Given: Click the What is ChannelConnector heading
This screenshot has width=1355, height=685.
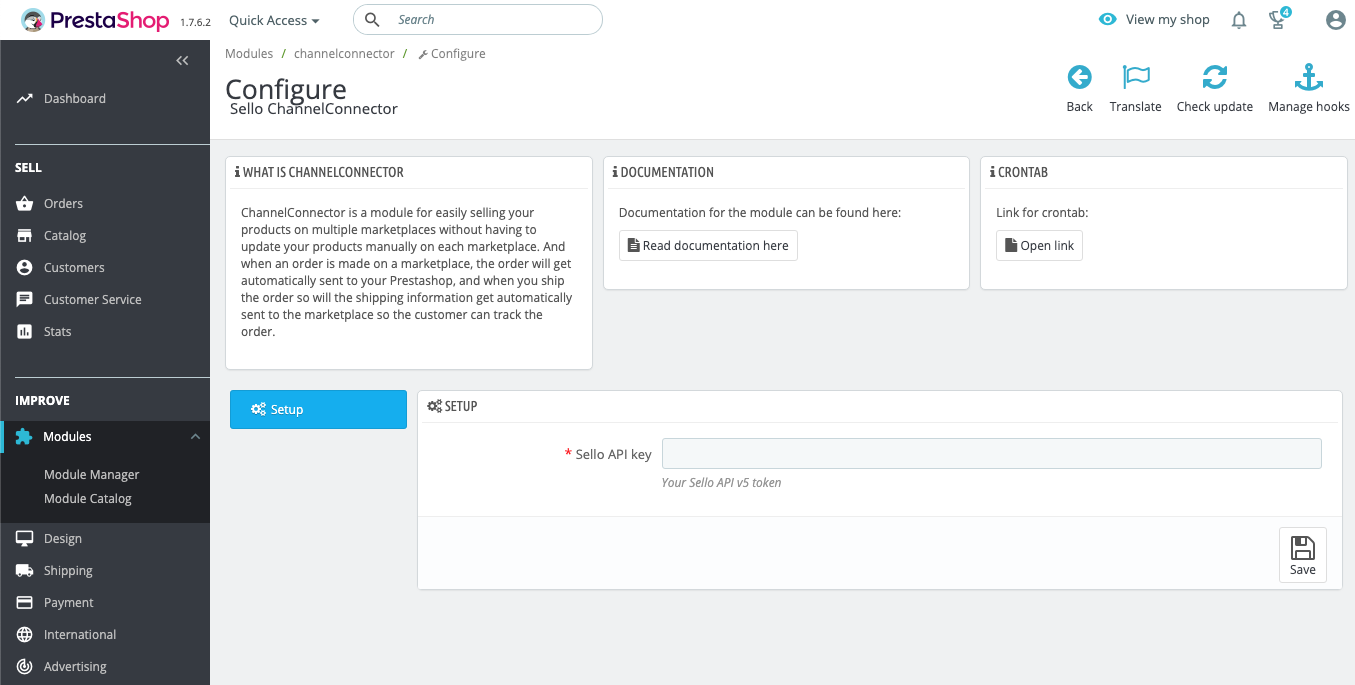Looking at the screenshot, I should click(319, 172).
